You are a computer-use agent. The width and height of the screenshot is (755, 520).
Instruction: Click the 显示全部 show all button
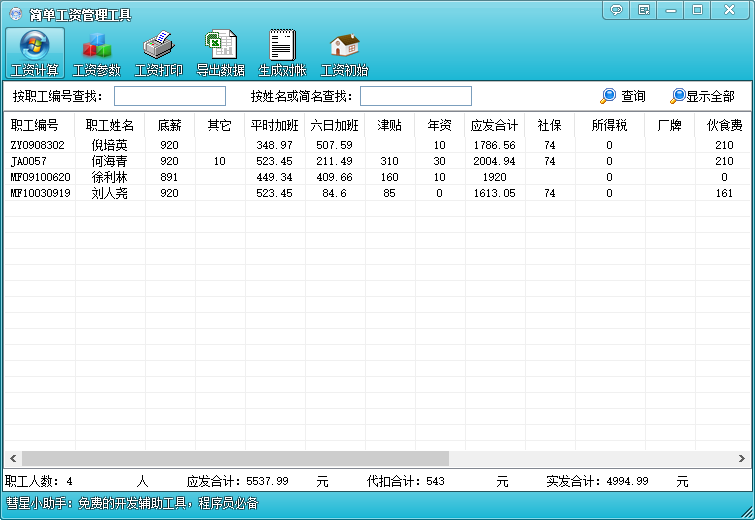pyautogui.click(x=703, y=96)
